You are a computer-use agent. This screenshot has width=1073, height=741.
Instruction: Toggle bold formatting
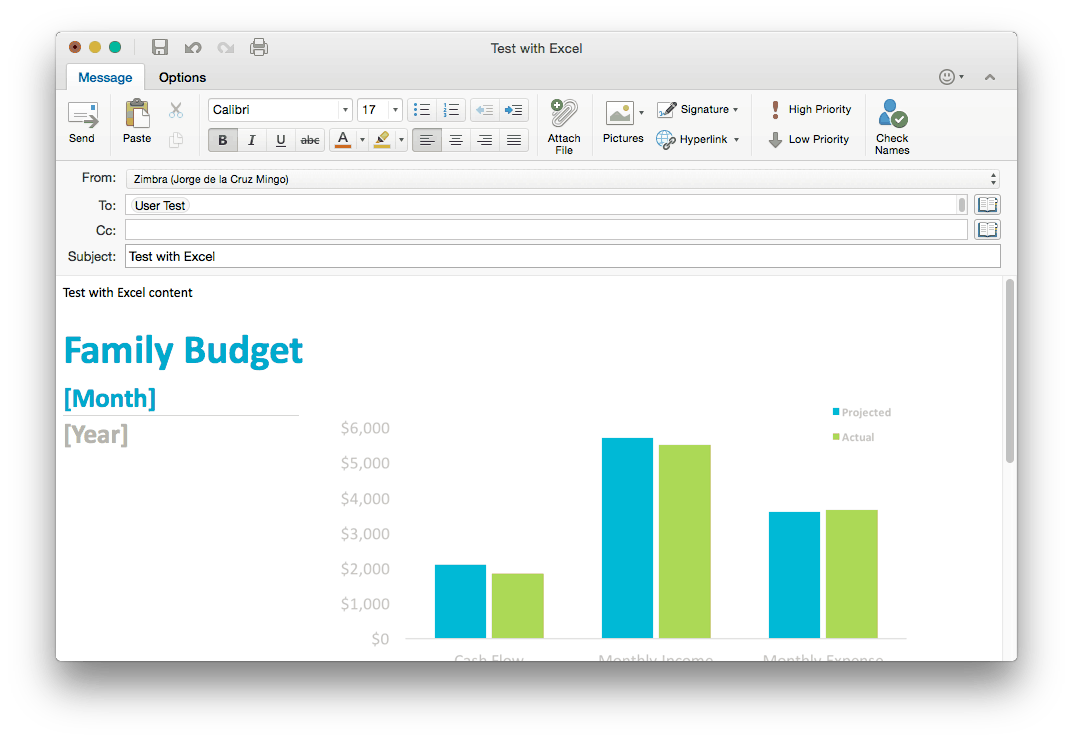point(222,140)
